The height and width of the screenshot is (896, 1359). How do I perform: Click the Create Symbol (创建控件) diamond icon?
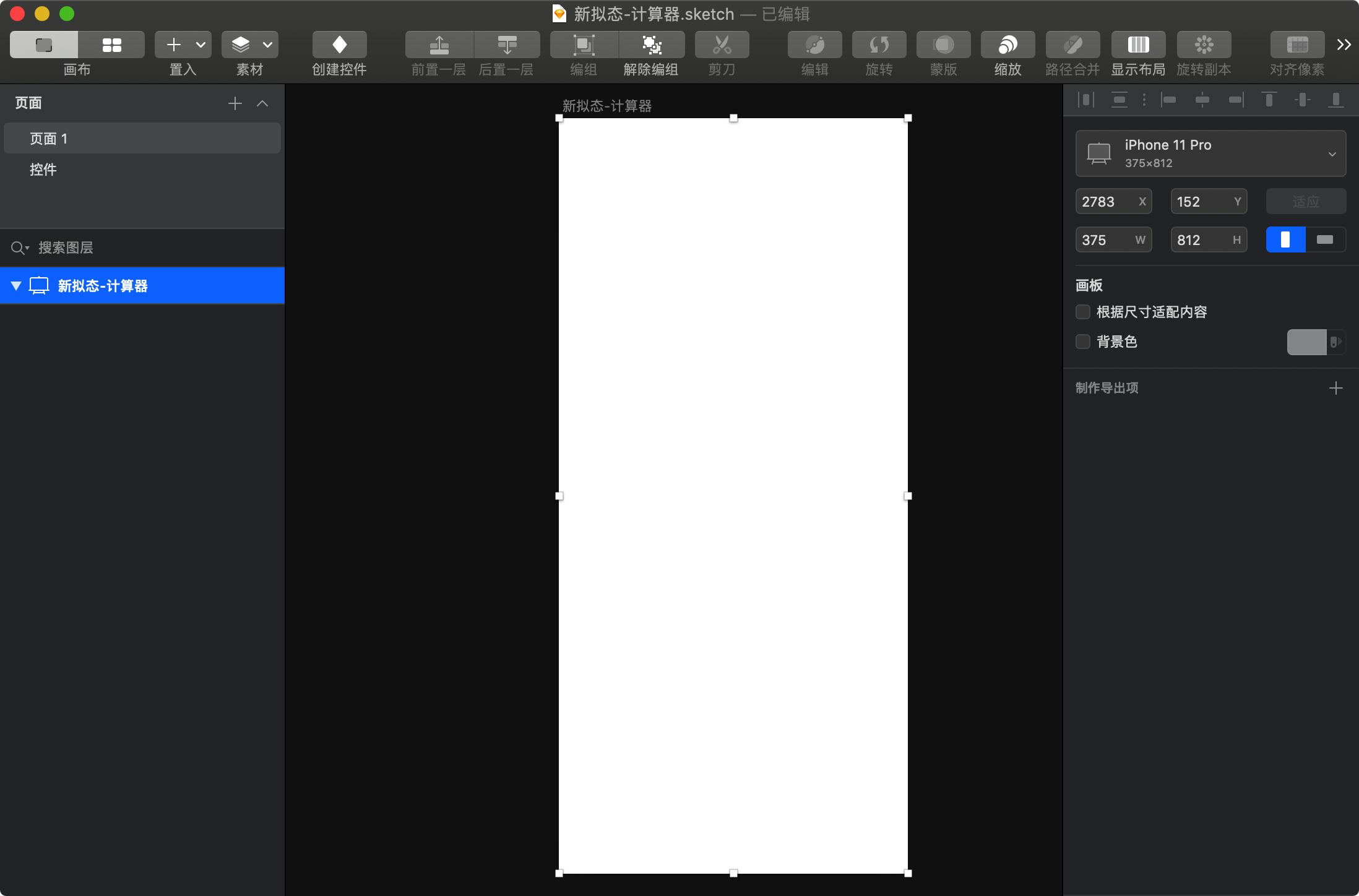point(339,45)
